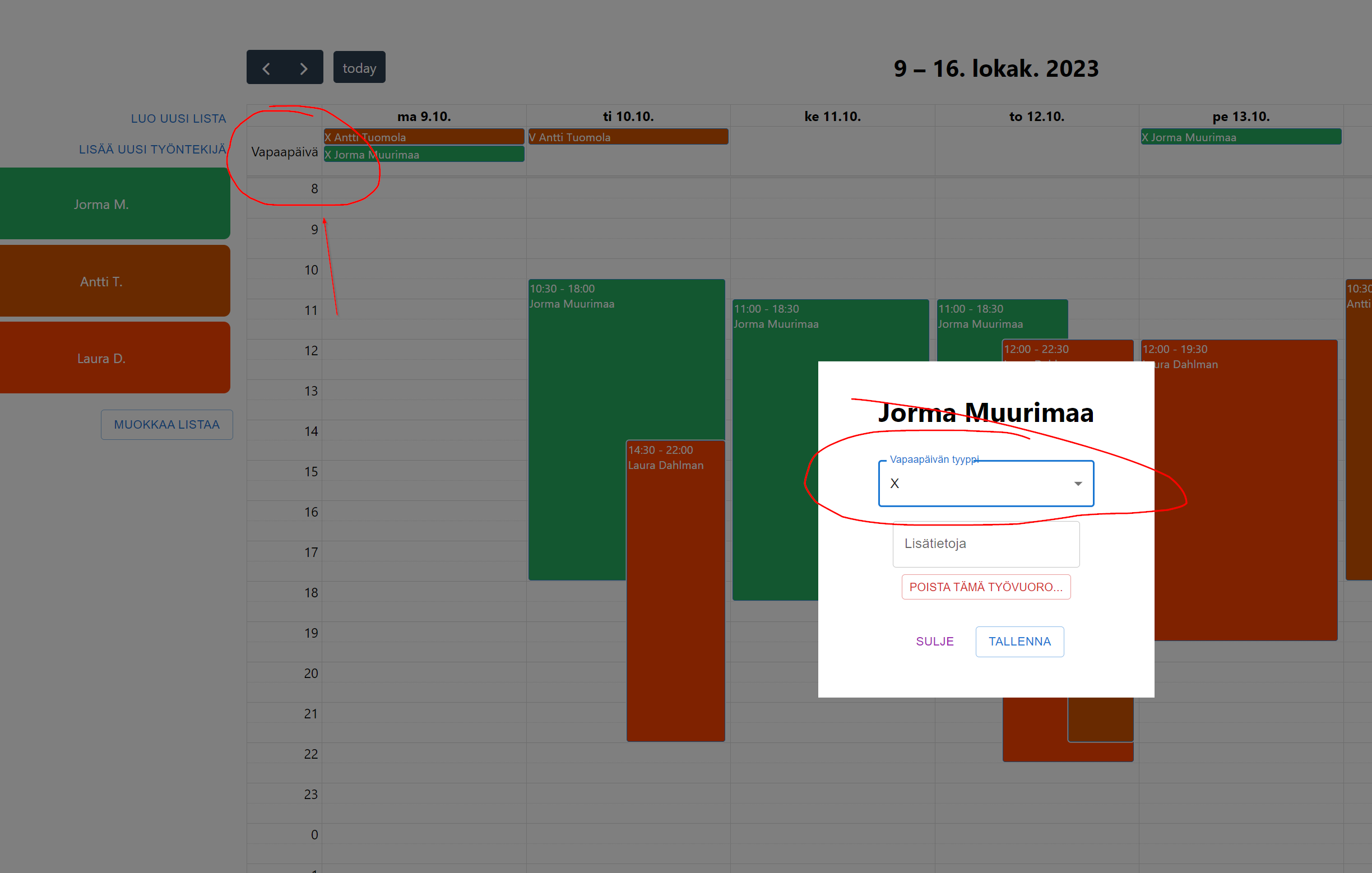The width and height of the screenshot is (1372, 873).
Task: Open Laura Dahlman 14:30 - 22:00 shift
Action: point(676,591)
